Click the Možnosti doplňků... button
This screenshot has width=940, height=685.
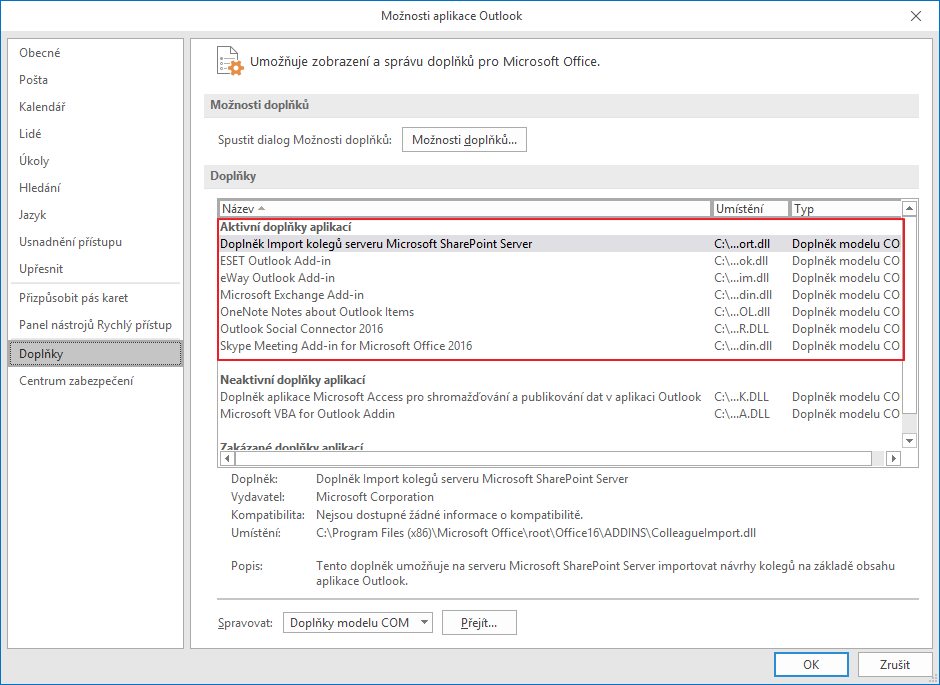(464, 140)
